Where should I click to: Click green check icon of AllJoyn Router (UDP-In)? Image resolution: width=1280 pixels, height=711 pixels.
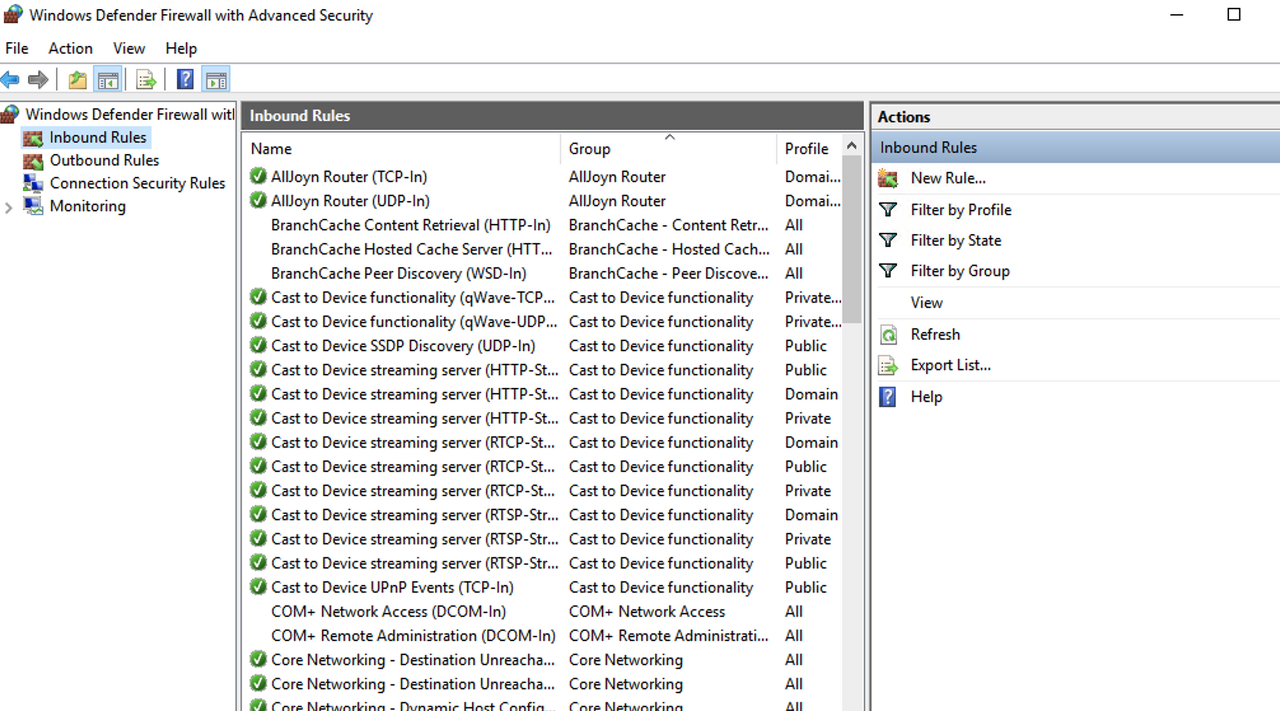[x=258, y=201]
